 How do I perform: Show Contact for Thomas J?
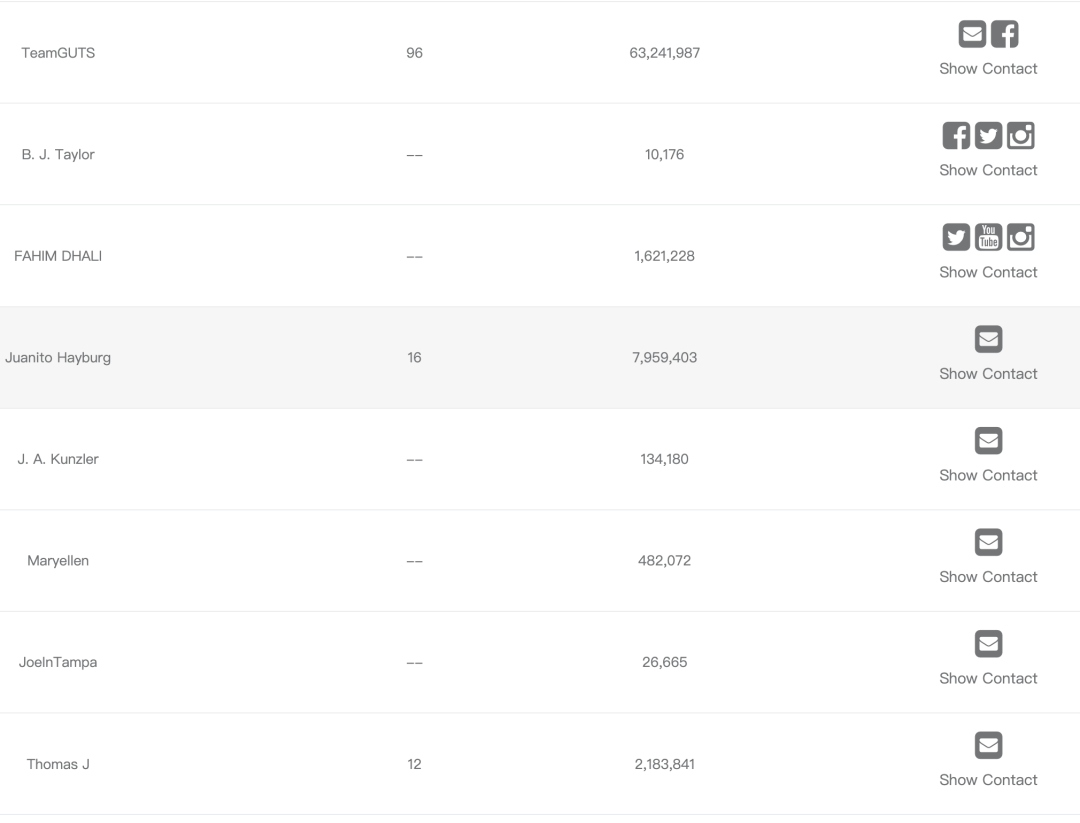pos(988,780)
